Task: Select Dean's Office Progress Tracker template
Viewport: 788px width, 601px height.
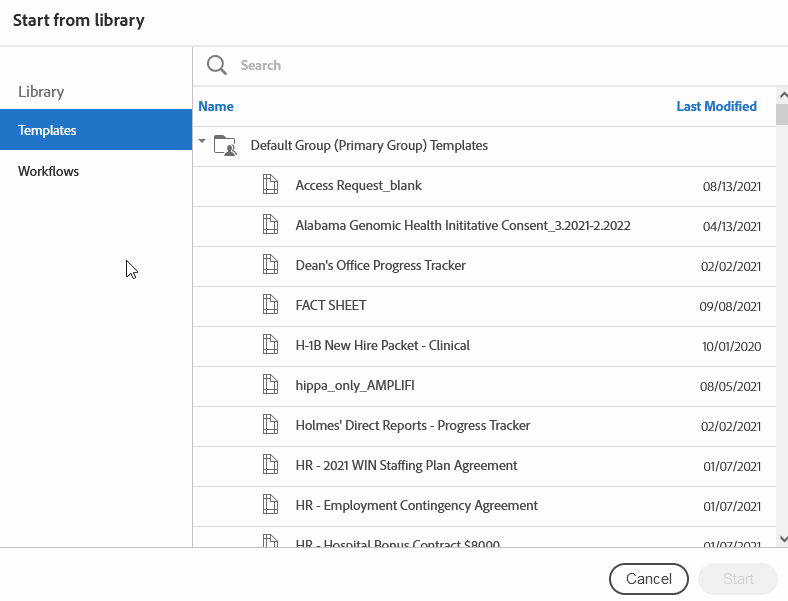Action: pos(484,266)
